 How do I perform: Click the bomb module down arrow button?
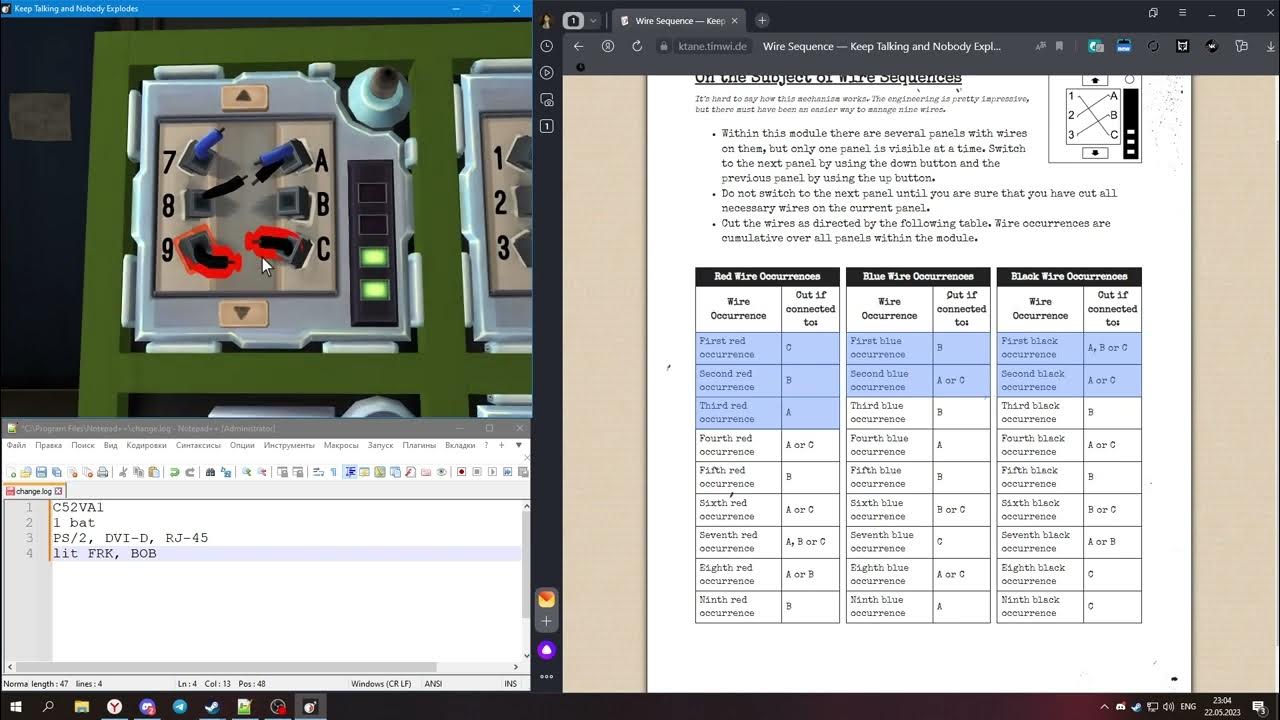(x=241, y=313)
